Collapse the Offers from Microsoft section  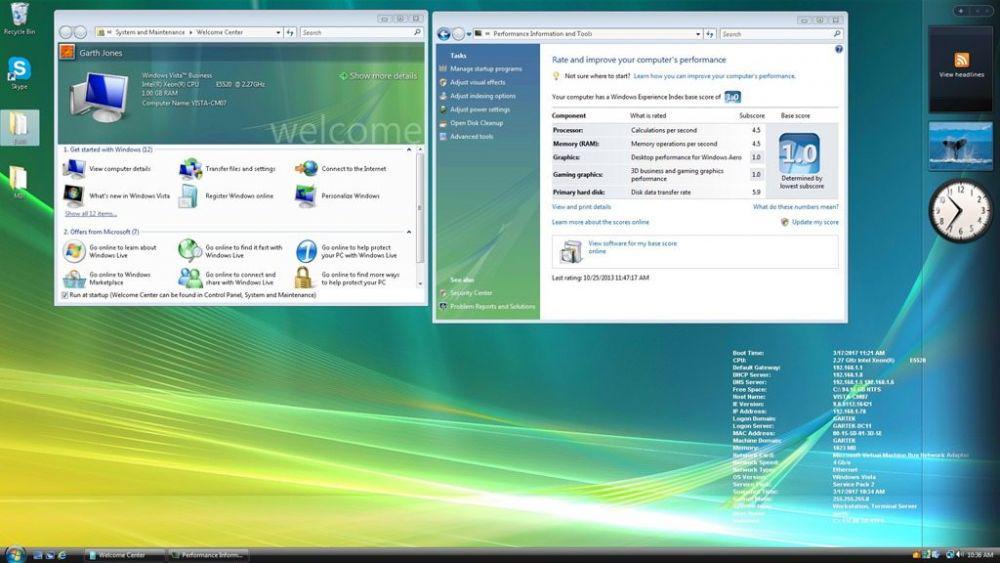(409, 232)
